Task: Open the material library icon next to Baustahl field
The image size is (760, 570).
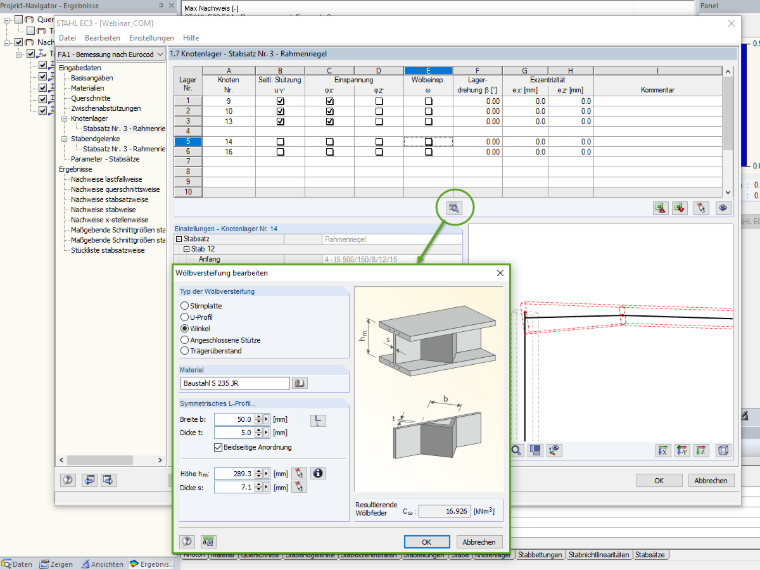Action: 300,383
